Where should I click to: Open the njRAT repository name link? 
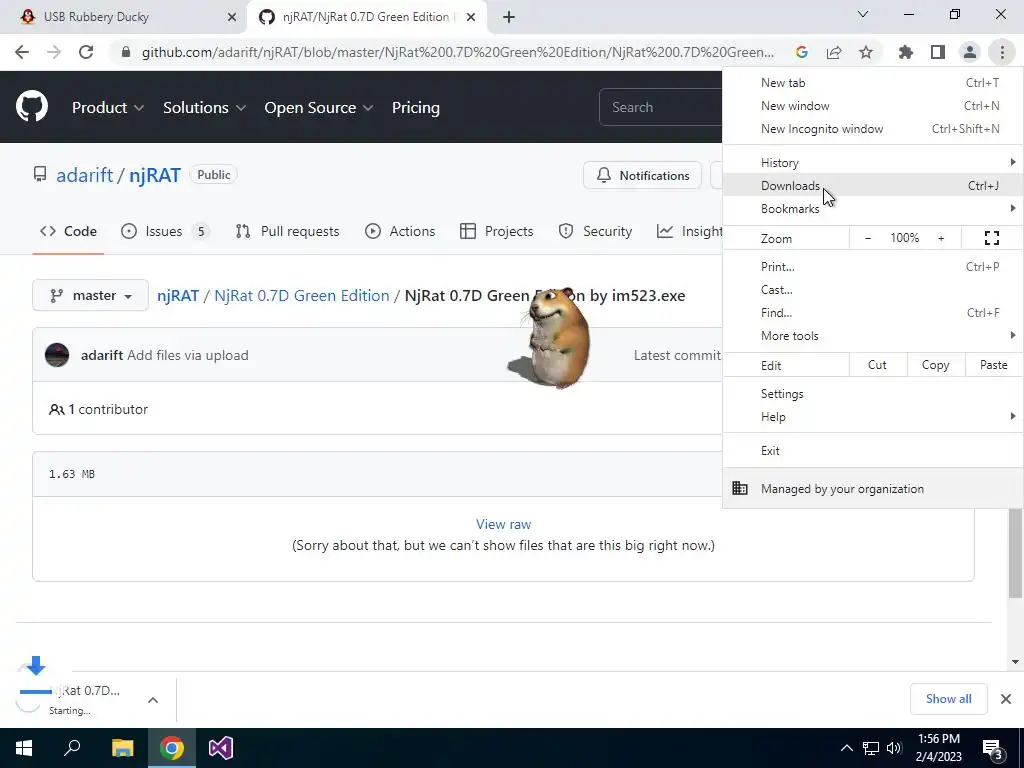point(155,175)
